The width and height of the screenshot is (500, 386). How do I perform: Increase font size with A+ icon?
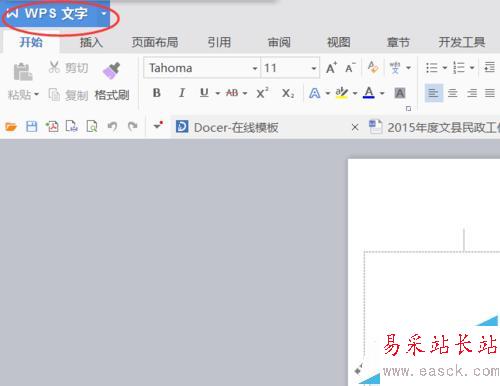coord(331,68)
